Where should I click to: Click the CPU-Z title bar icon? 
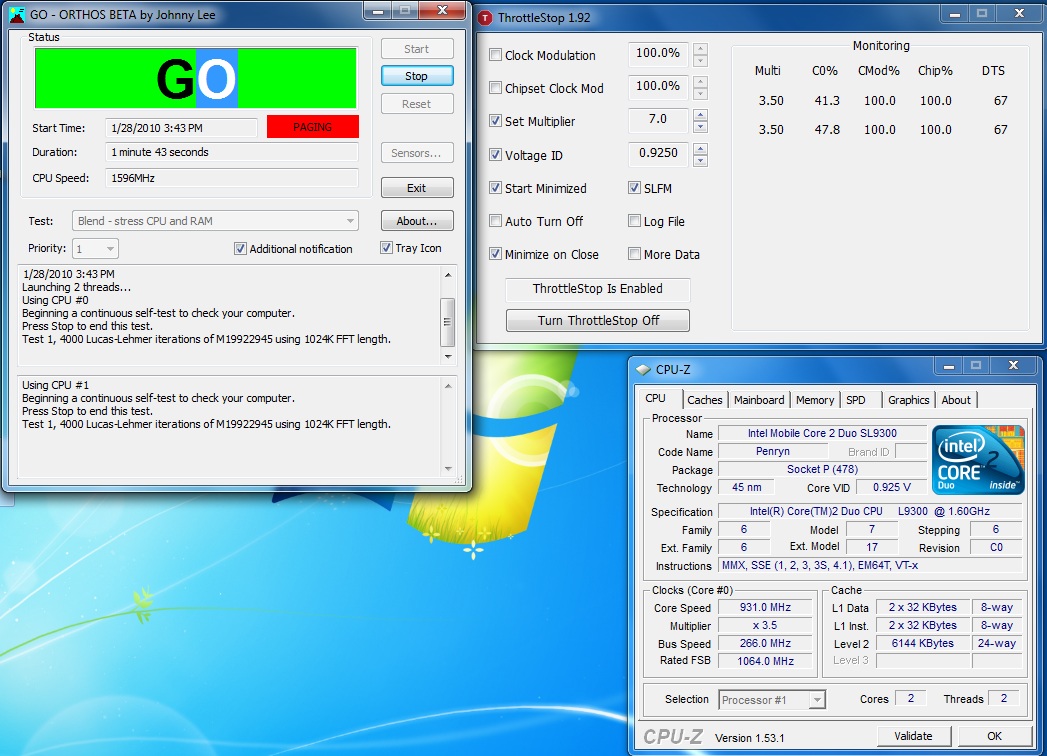[x=643, y=369]
